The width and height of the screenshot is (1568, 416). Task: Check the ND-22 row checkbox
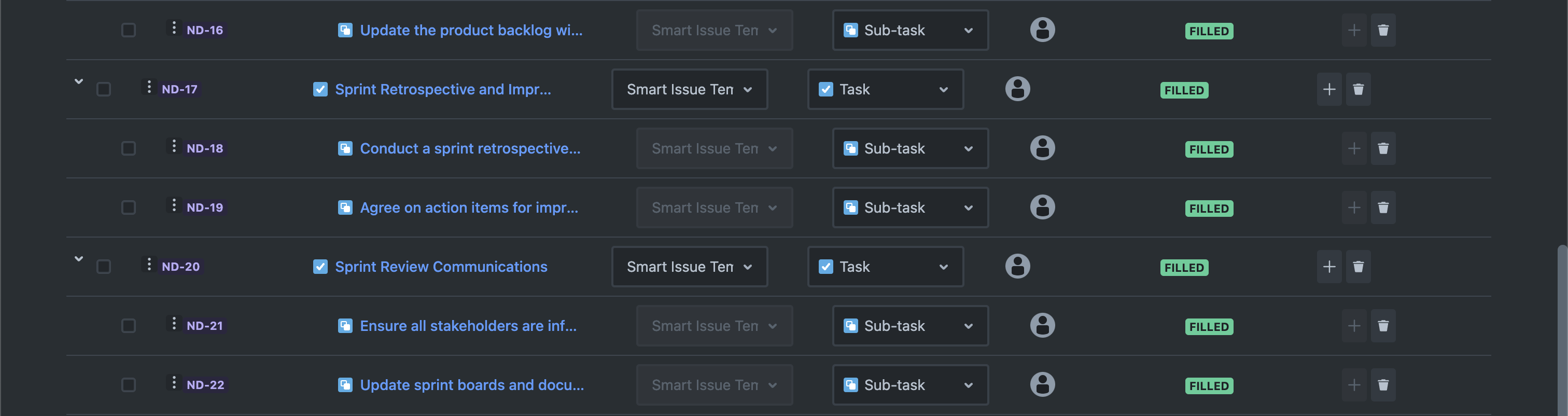[129, 385]
